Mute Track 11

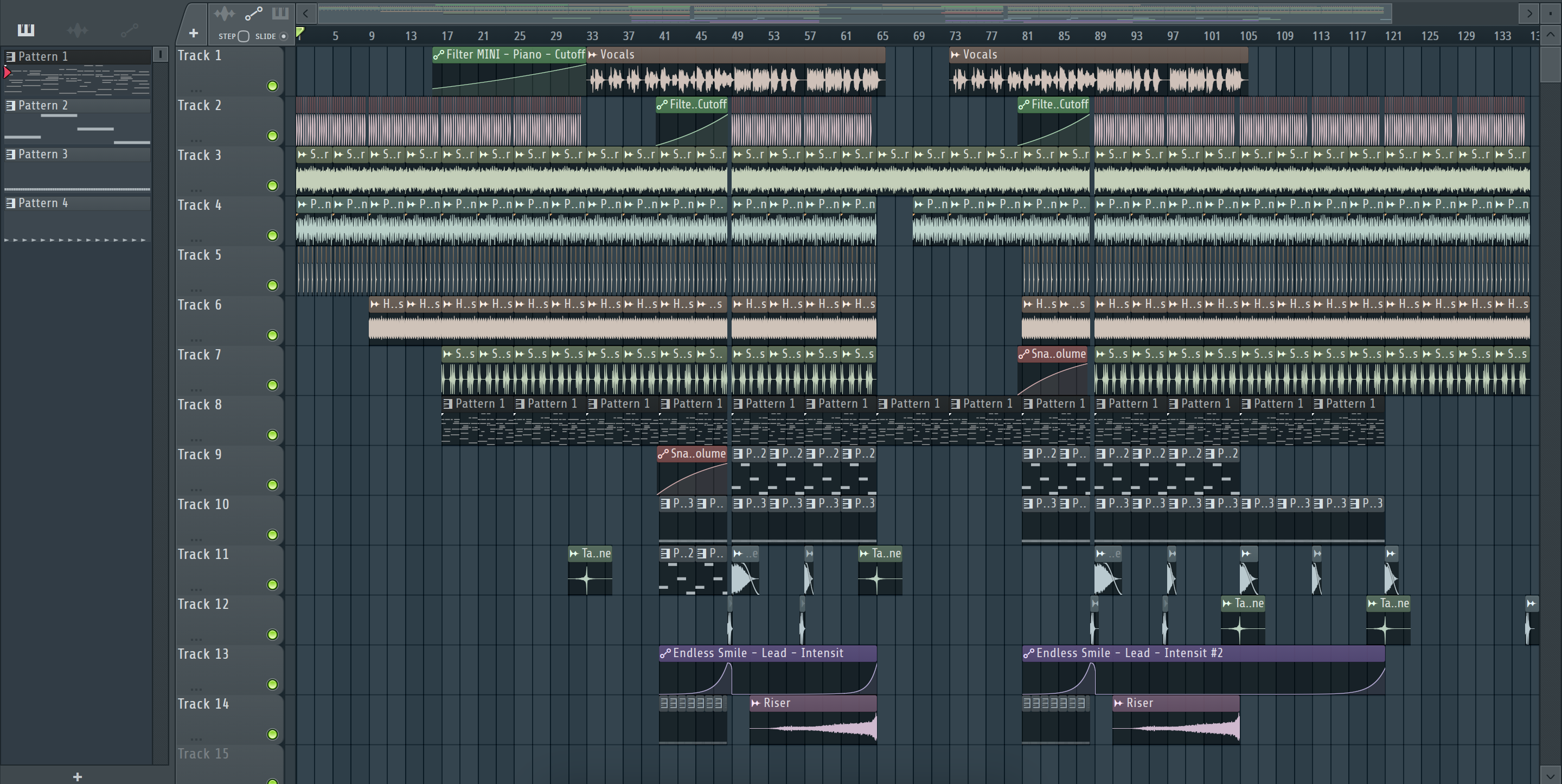click(273, 584)
